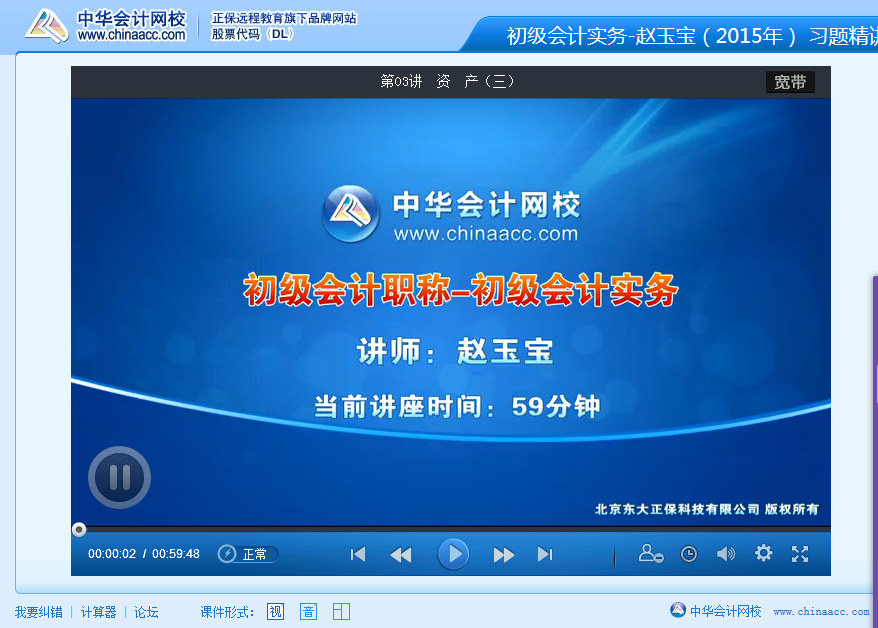Image resolution: width=878 pixels, height=628 pixels.
Task: Click the play button in control bar
Action: [453, 553]
